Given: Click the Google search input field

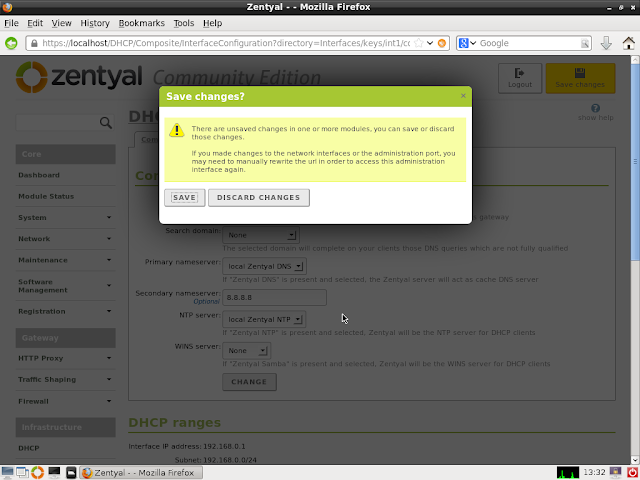Looking at the screenshot, I should (529, 43).
